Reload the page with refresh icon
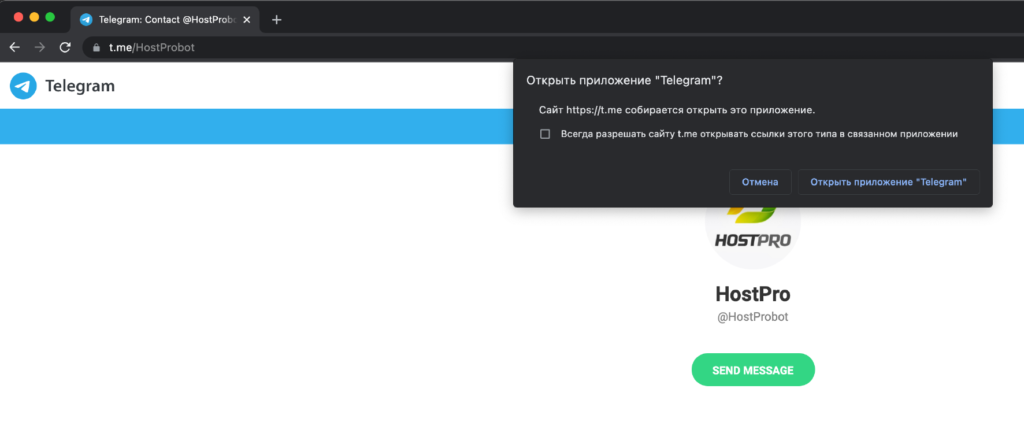This screenshot has height=422, width=1024. click(x=65, y=47)
